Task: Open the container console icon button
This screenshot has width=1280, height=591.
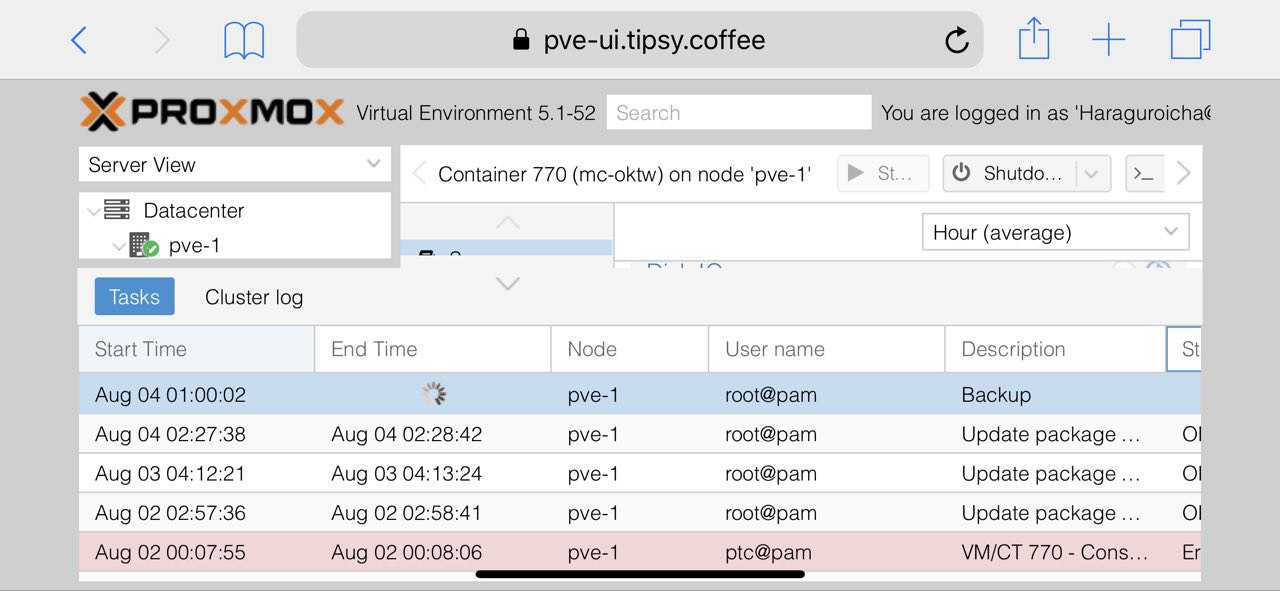Action: (1143, 173)
